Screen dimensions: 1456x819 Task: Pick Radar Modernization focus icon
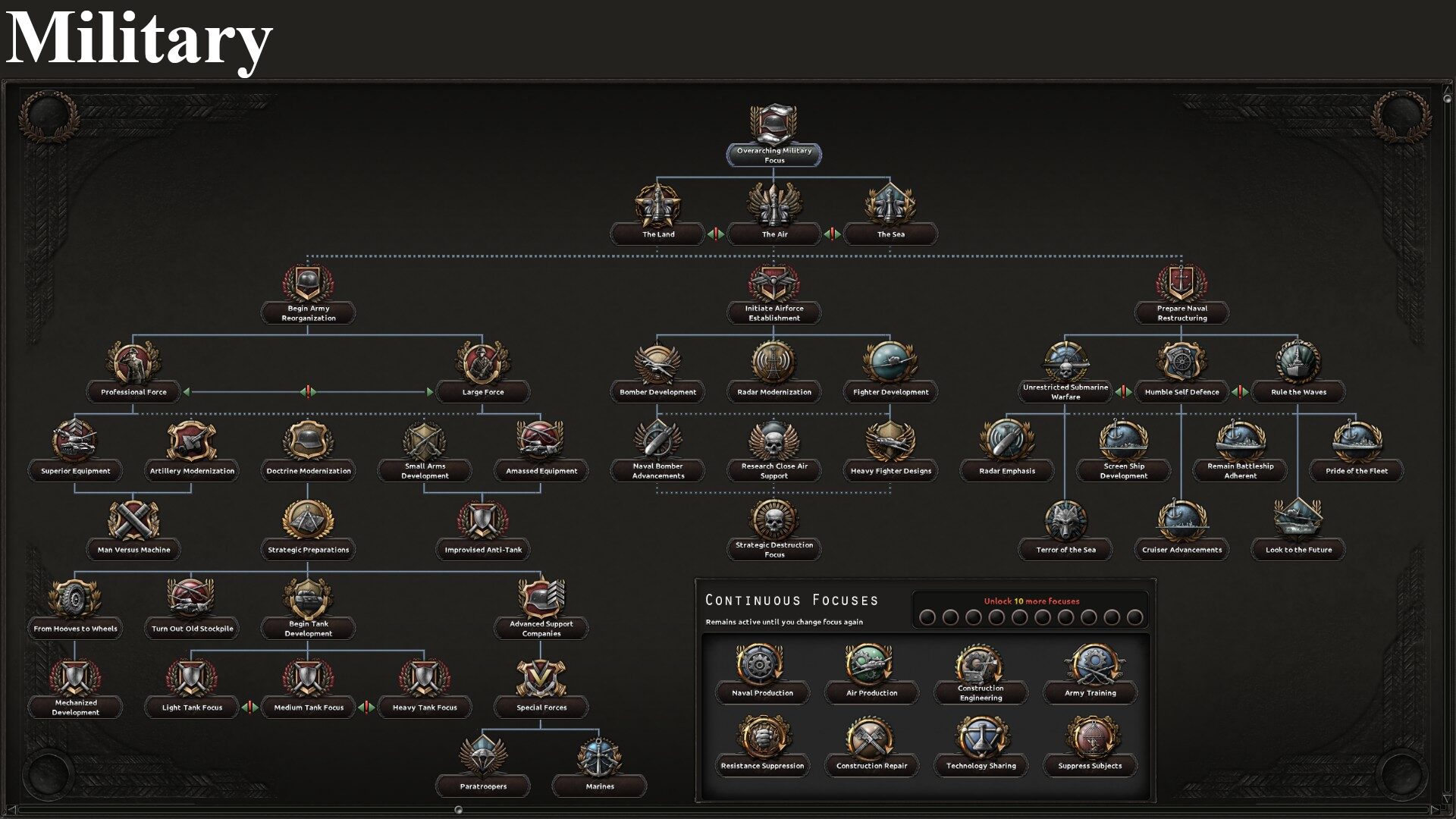(773, 362)
